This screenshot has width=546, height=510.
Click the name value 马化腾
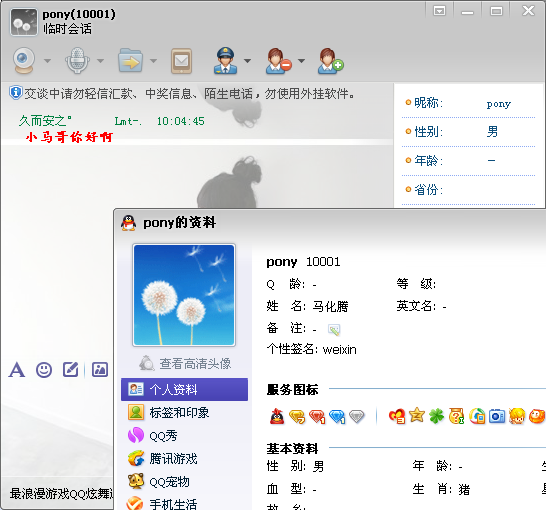(330, 307)
